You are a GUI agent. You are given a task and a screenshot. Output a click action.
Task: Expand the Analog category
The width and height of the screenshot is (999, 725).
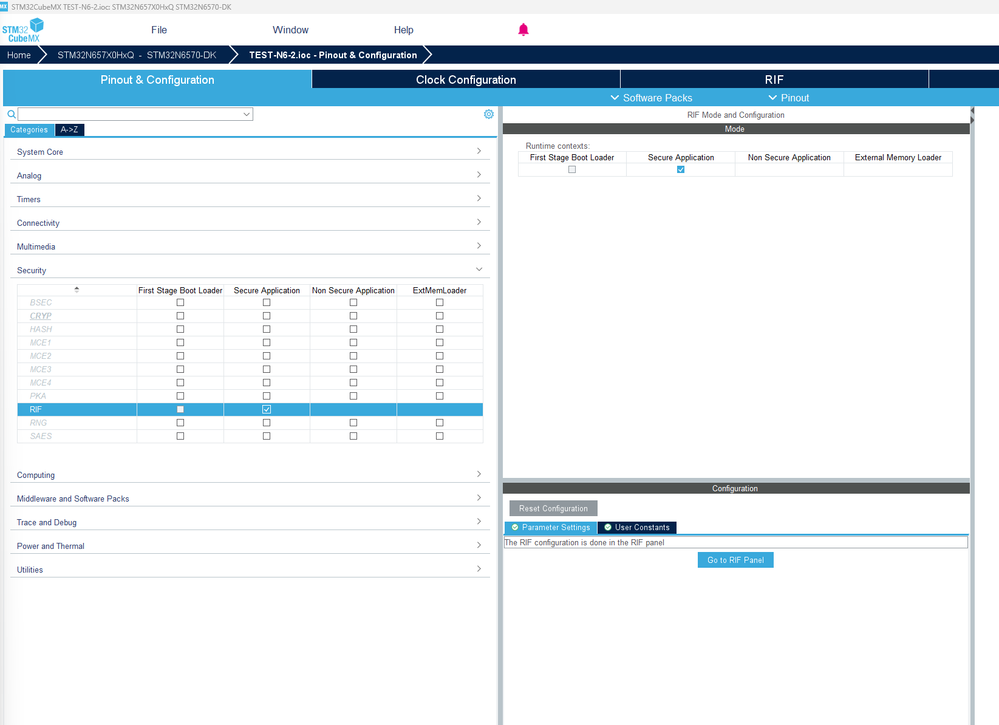click(x=250, y=175)
